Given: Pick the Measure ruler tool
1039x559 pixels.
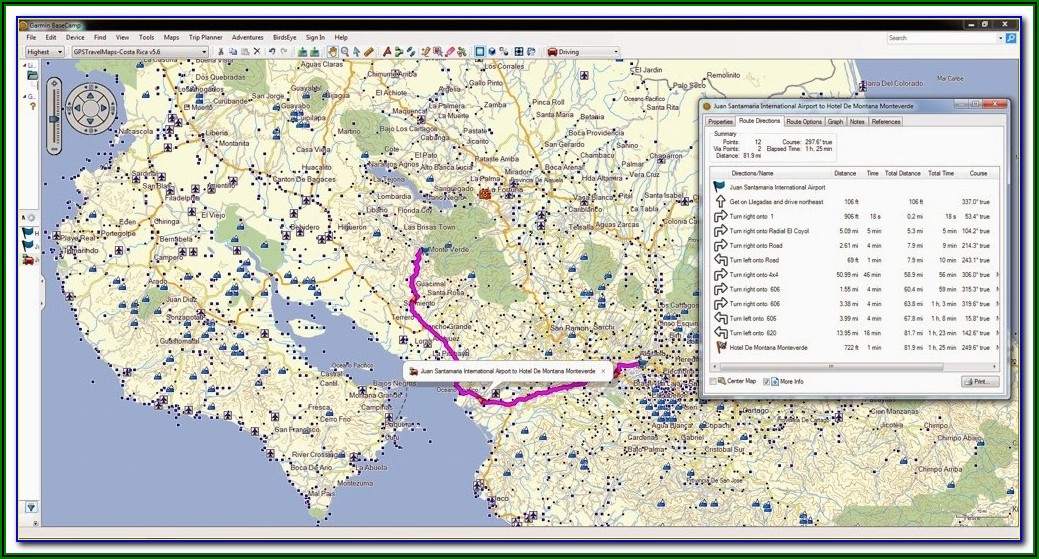Looking at the screenshot, I should pyautogui.click(x=369, y=51).
